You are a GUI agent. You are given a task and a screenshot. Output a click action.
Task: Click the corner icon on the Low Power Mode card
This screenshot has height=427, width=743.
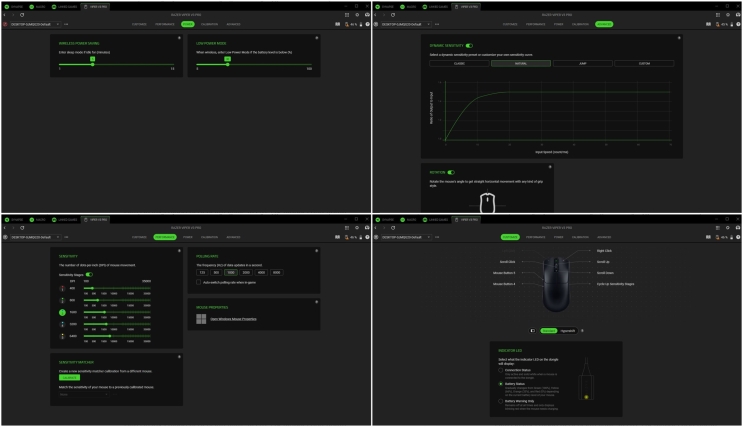point(317,37)
